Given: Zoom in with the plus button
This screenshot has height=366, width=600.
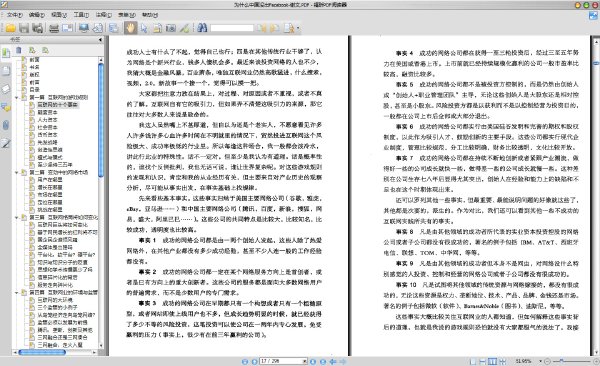Looking at the screenshot, I should click(x=596, y=361).
